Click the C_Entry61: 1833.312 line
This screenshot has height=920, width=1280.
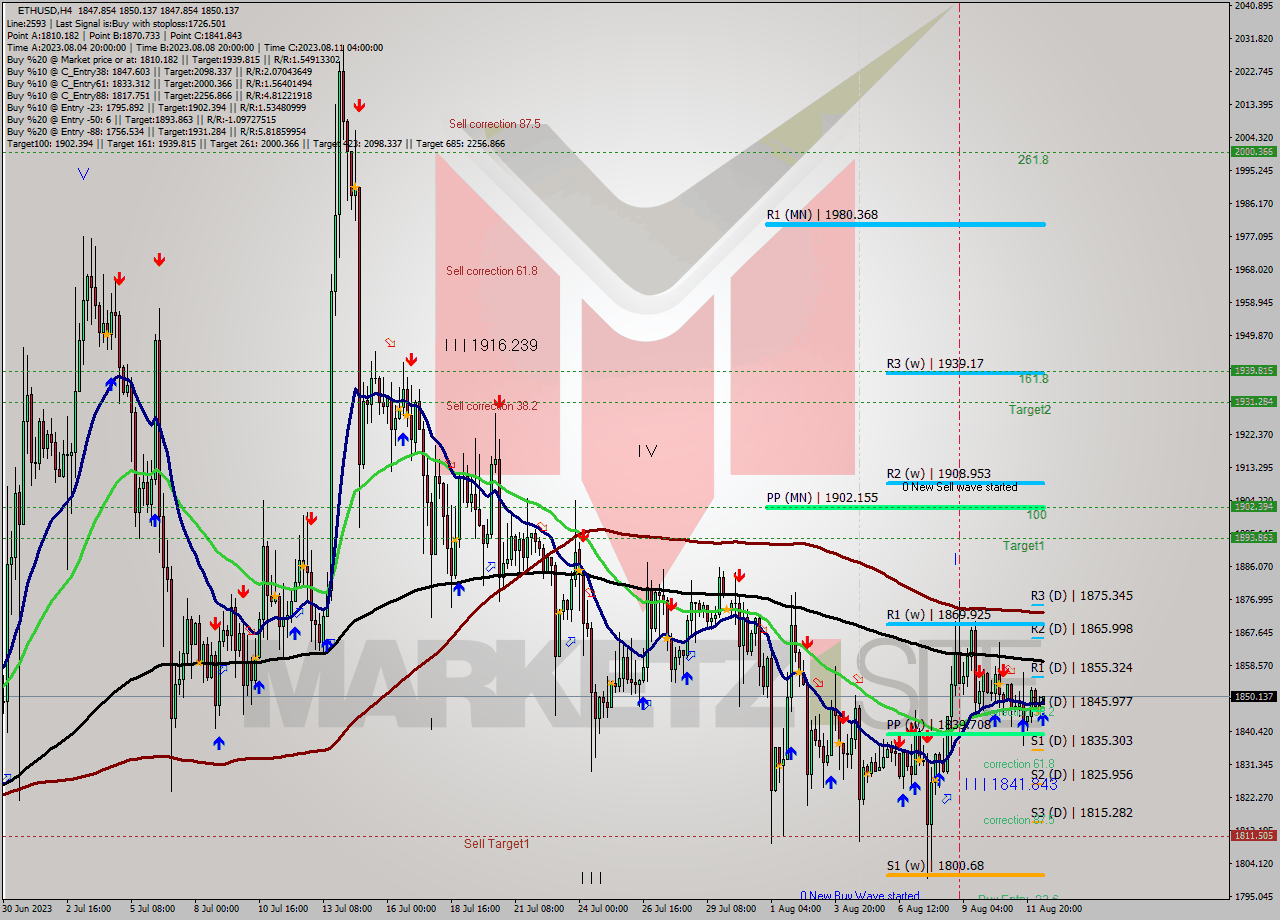[x=159, y=83]
